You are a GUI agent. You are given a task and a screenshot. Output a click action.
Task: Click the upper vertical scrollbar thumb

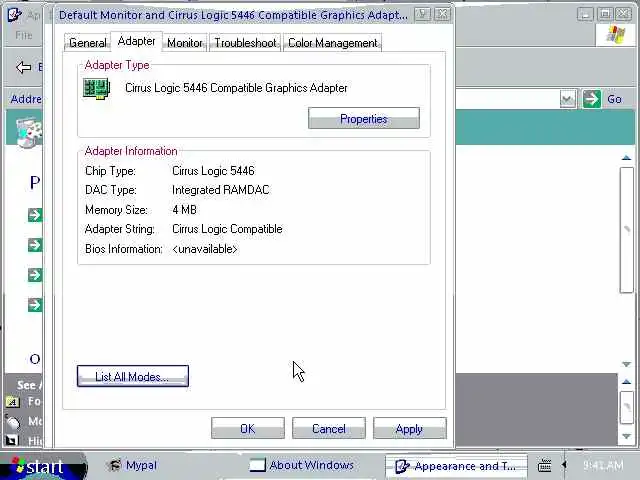point(626,230)
